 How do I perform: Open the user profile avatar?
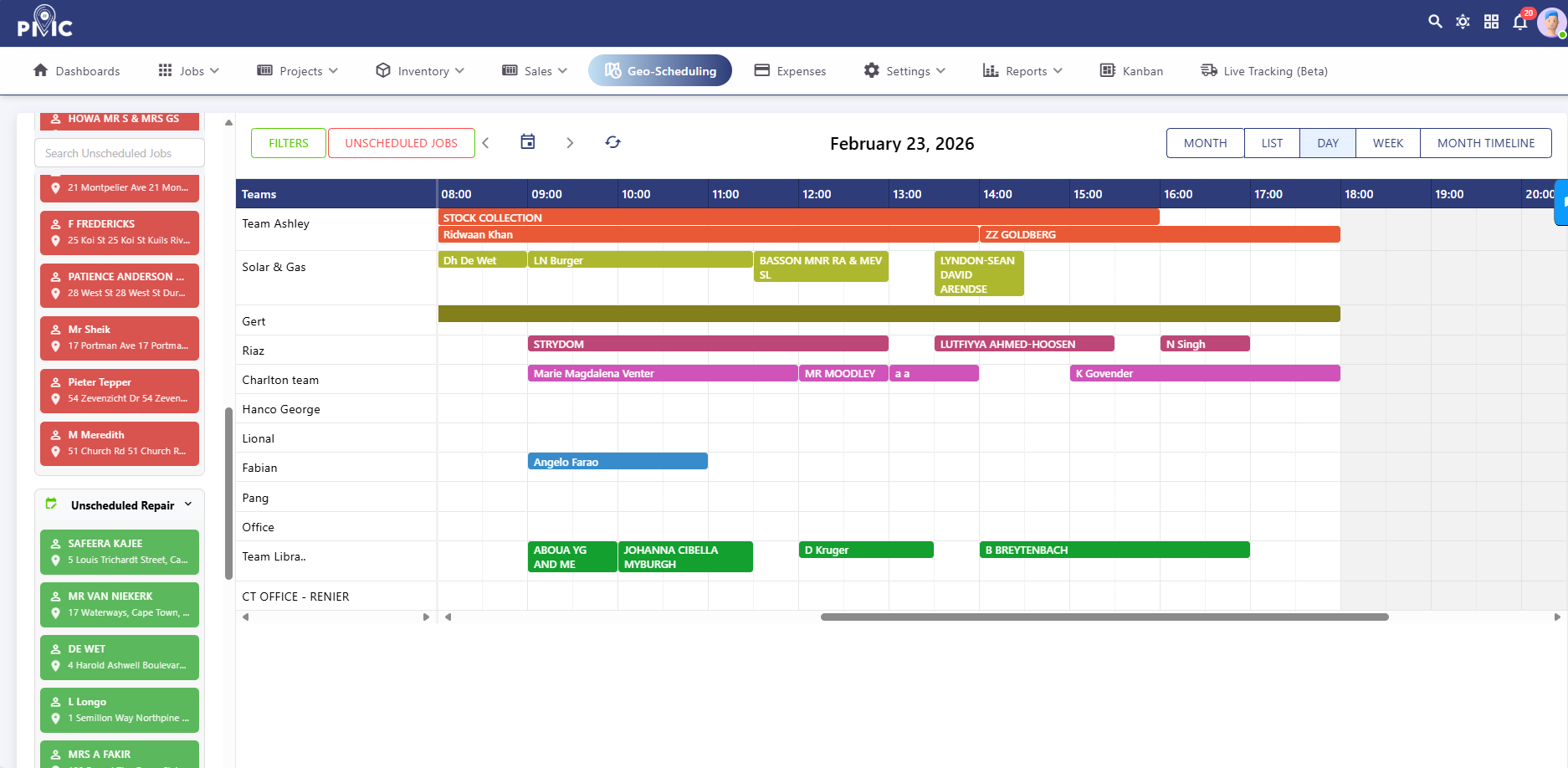pos(1551,22)
